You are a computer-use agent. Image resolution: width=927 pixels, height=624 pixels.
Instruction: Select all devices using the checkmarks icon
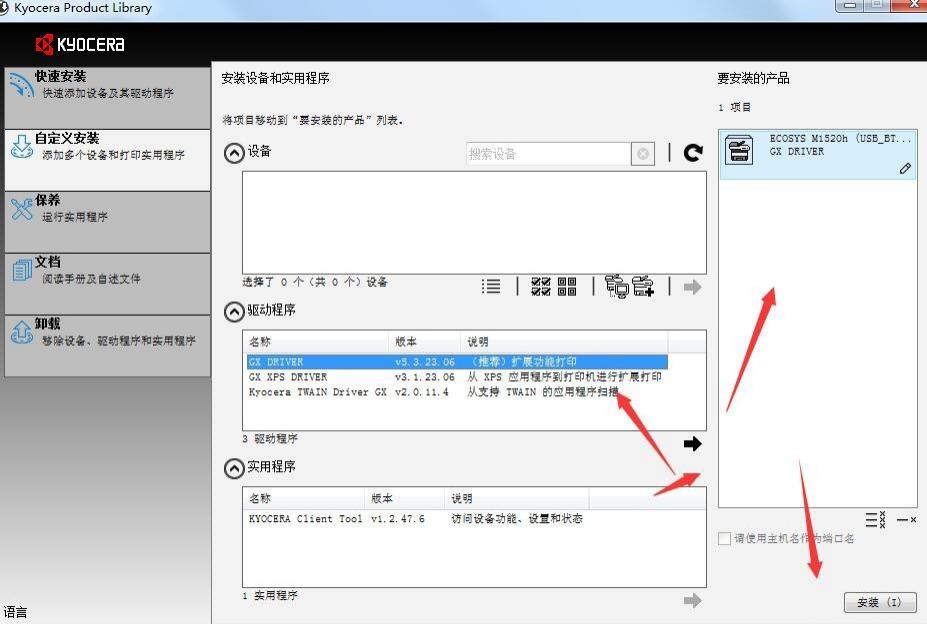coord(540,286)
